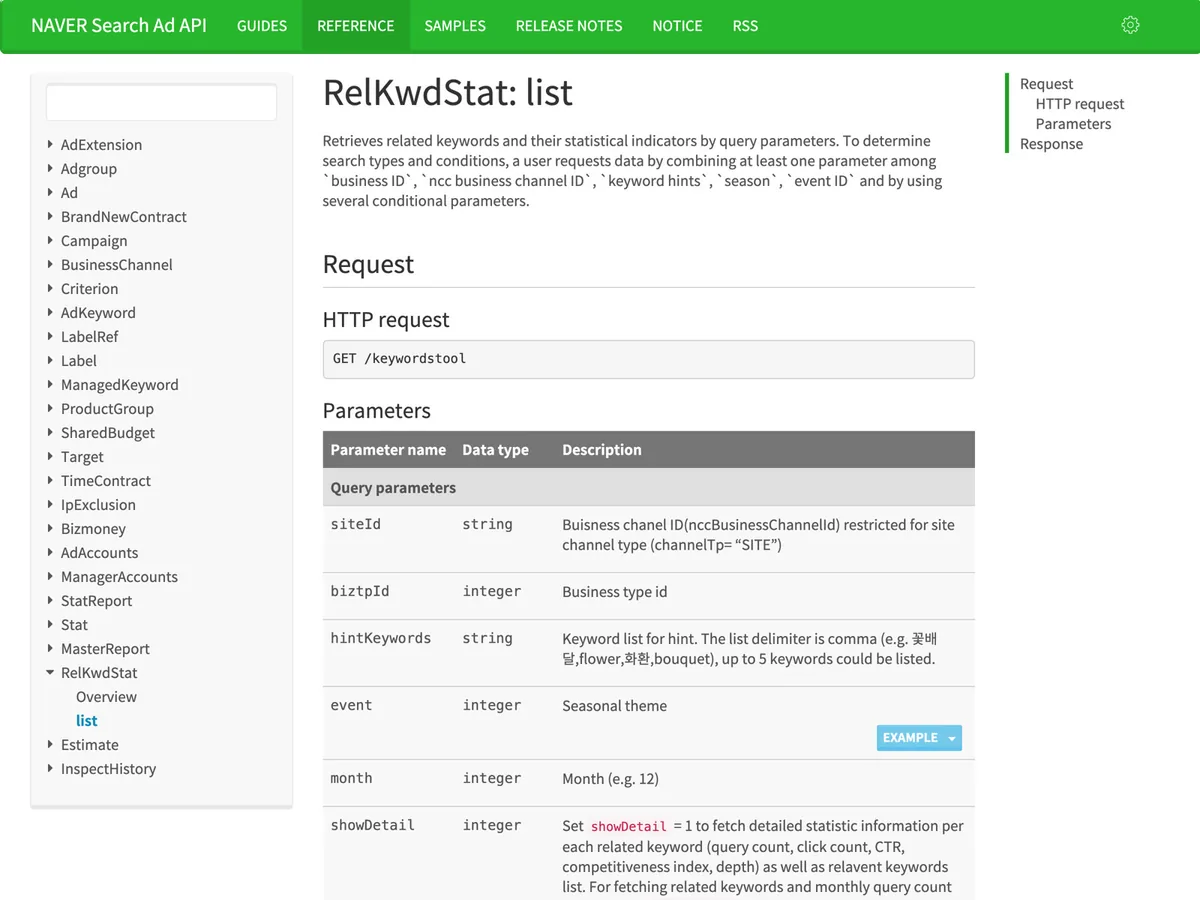
Task: Jump to Request in page outline
Action: point(1046,84)
